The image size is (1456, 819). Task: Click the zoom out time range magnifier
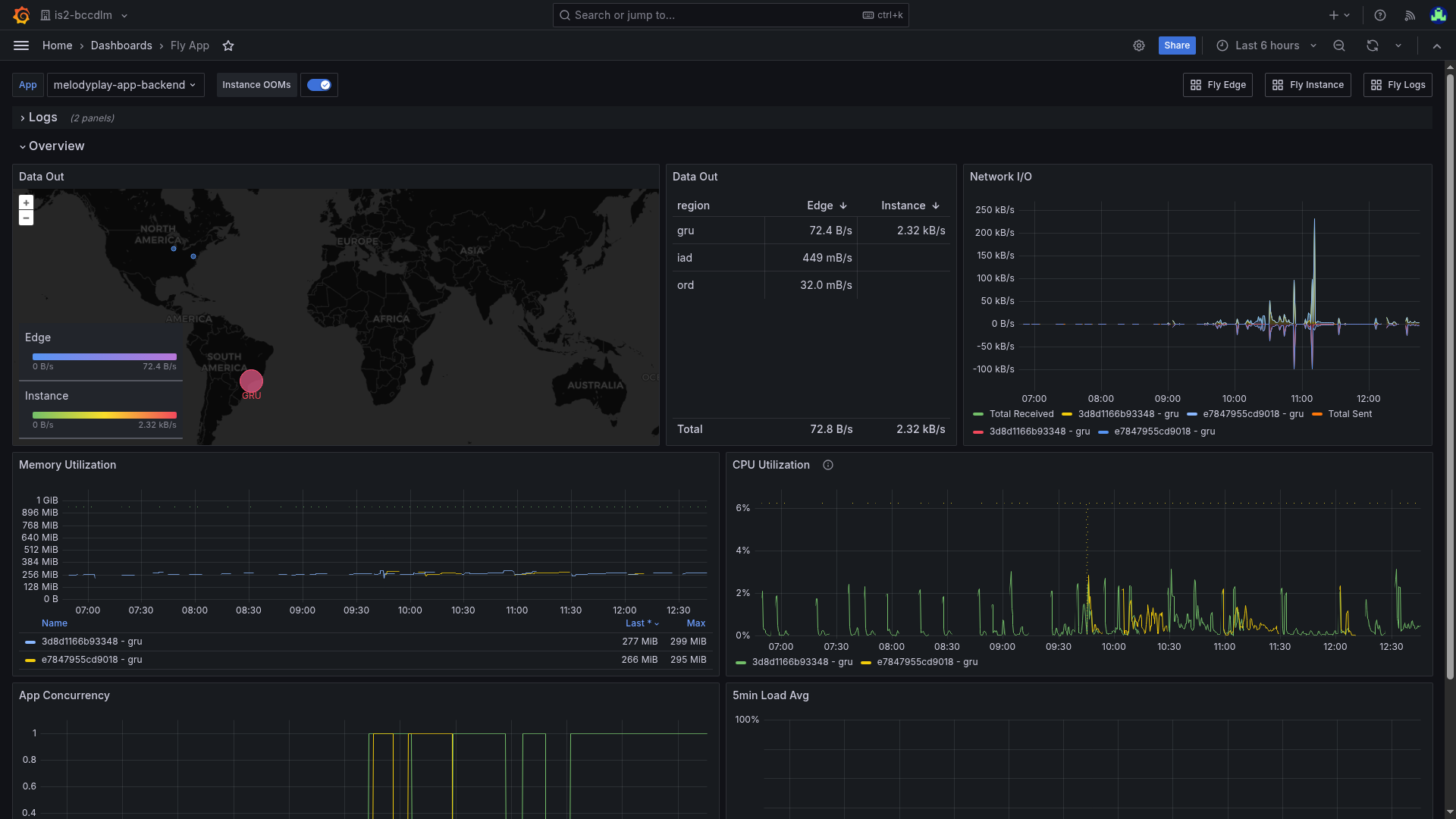1338,45
